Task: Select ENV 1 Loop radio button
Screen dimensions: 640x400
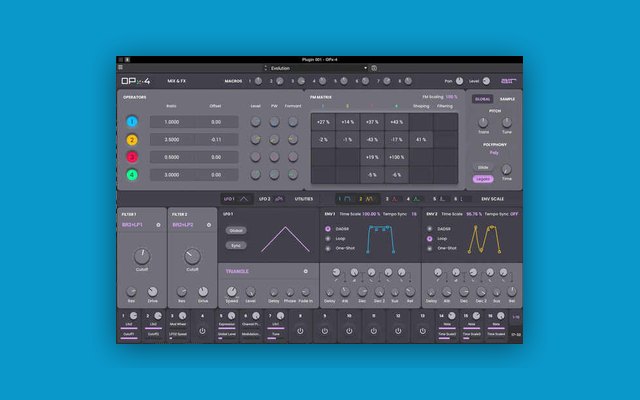Action: (x=328, y=238)
